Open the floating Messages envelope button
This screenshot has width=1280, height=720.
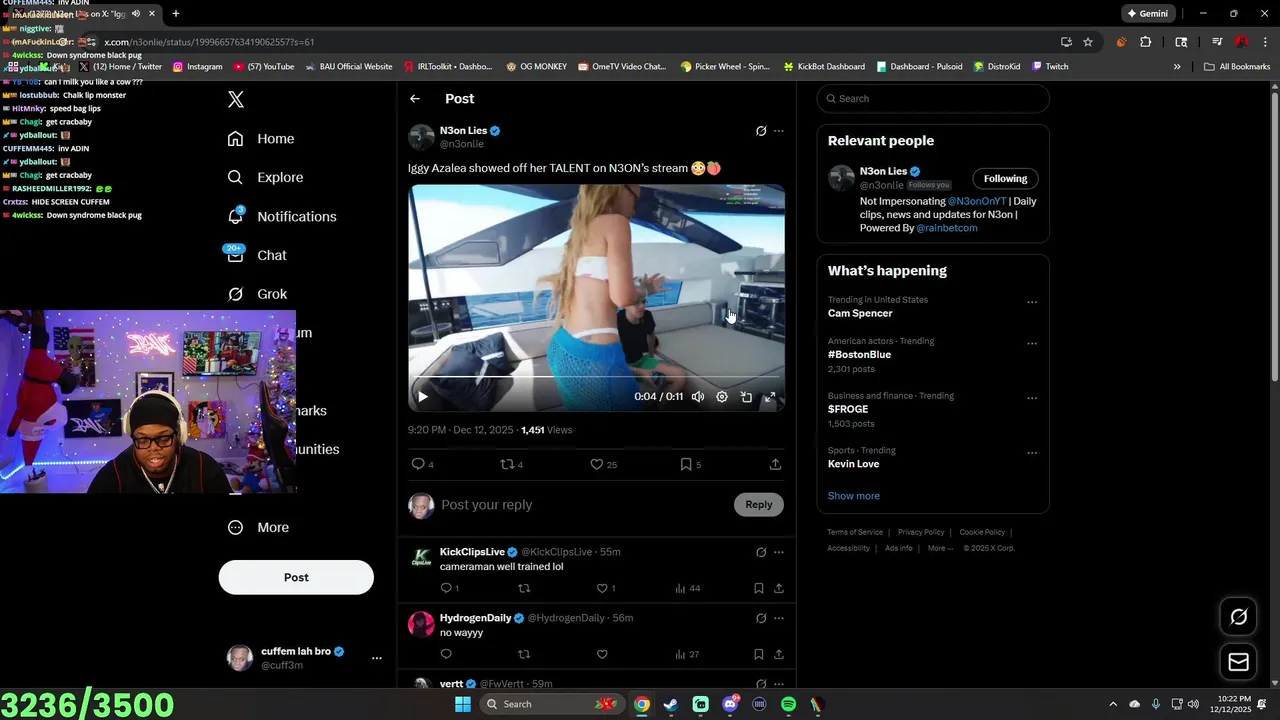(1239, 662)
